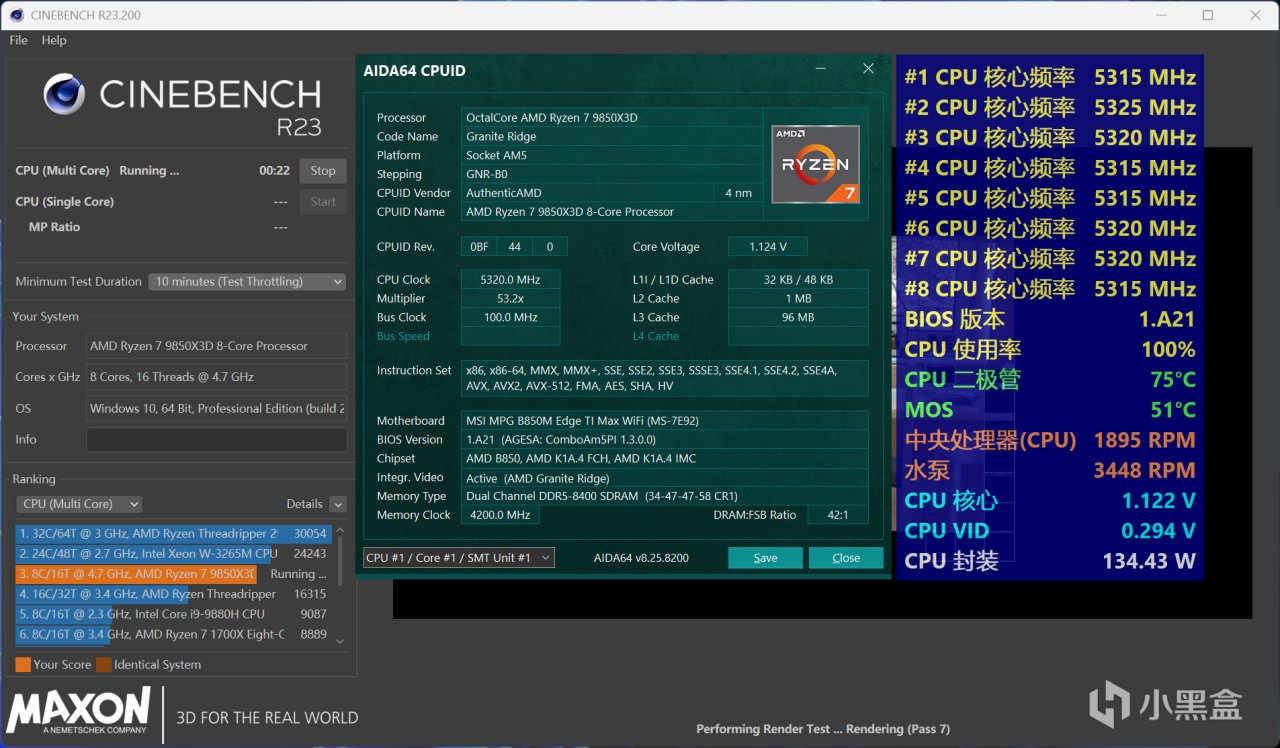
Task: Click Save in AIDA64 CPUID
Action: (x=765, y=558)
